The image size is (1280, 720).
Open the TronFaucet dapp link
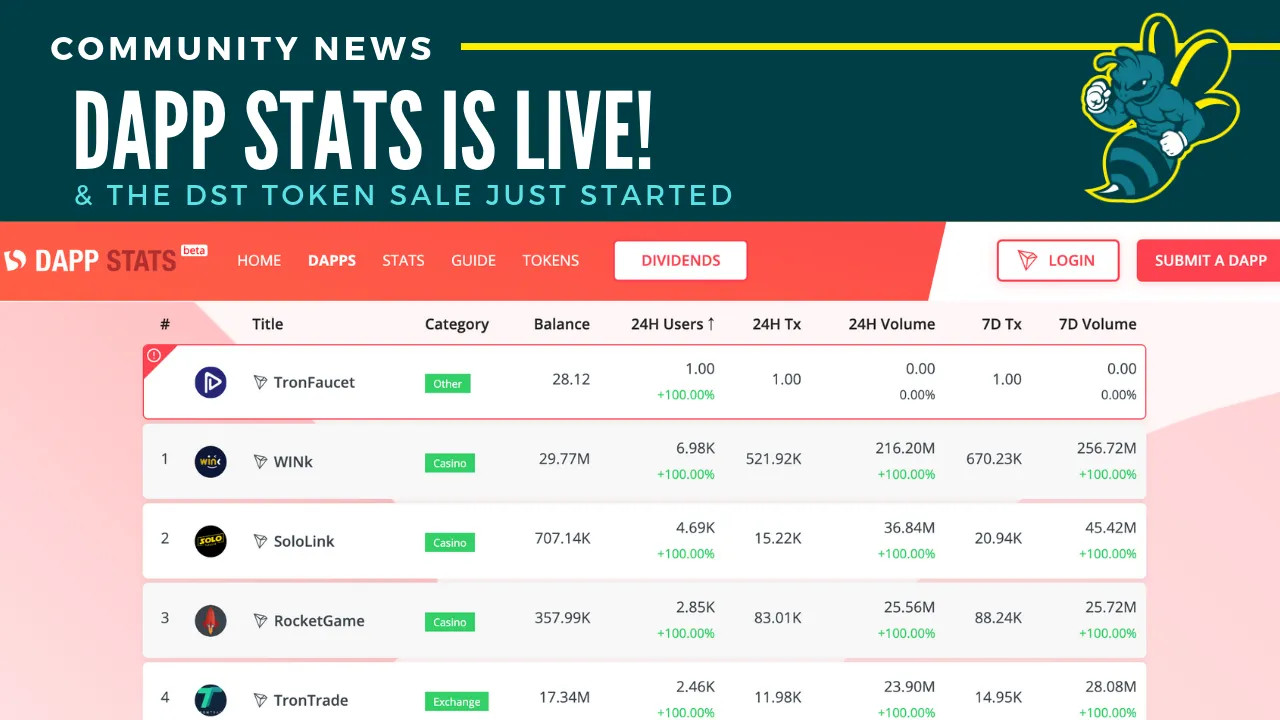[x=314, y=382]
